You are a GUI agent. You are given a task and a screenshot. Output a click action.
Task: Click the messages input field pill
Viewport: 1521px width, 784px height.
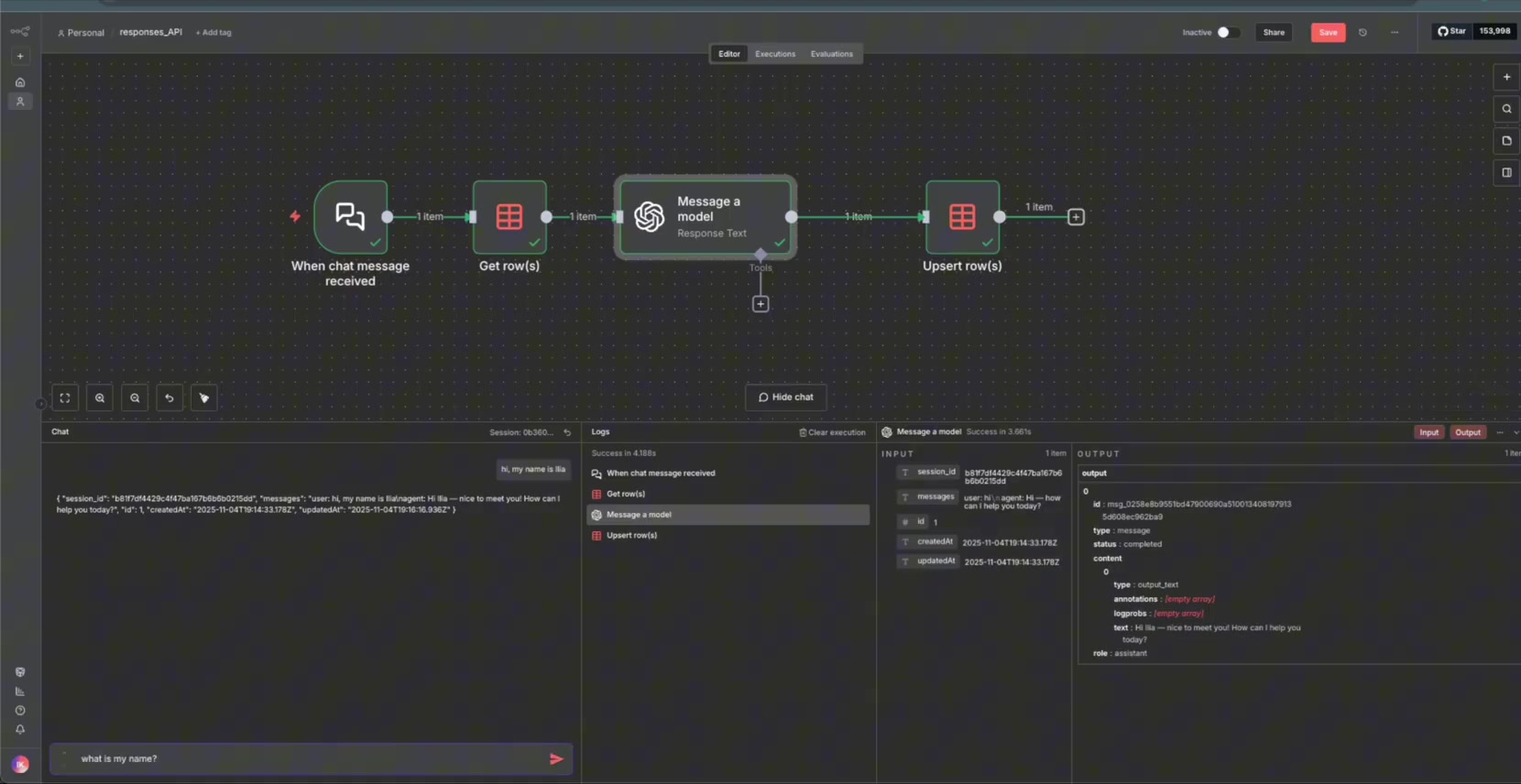928,497
